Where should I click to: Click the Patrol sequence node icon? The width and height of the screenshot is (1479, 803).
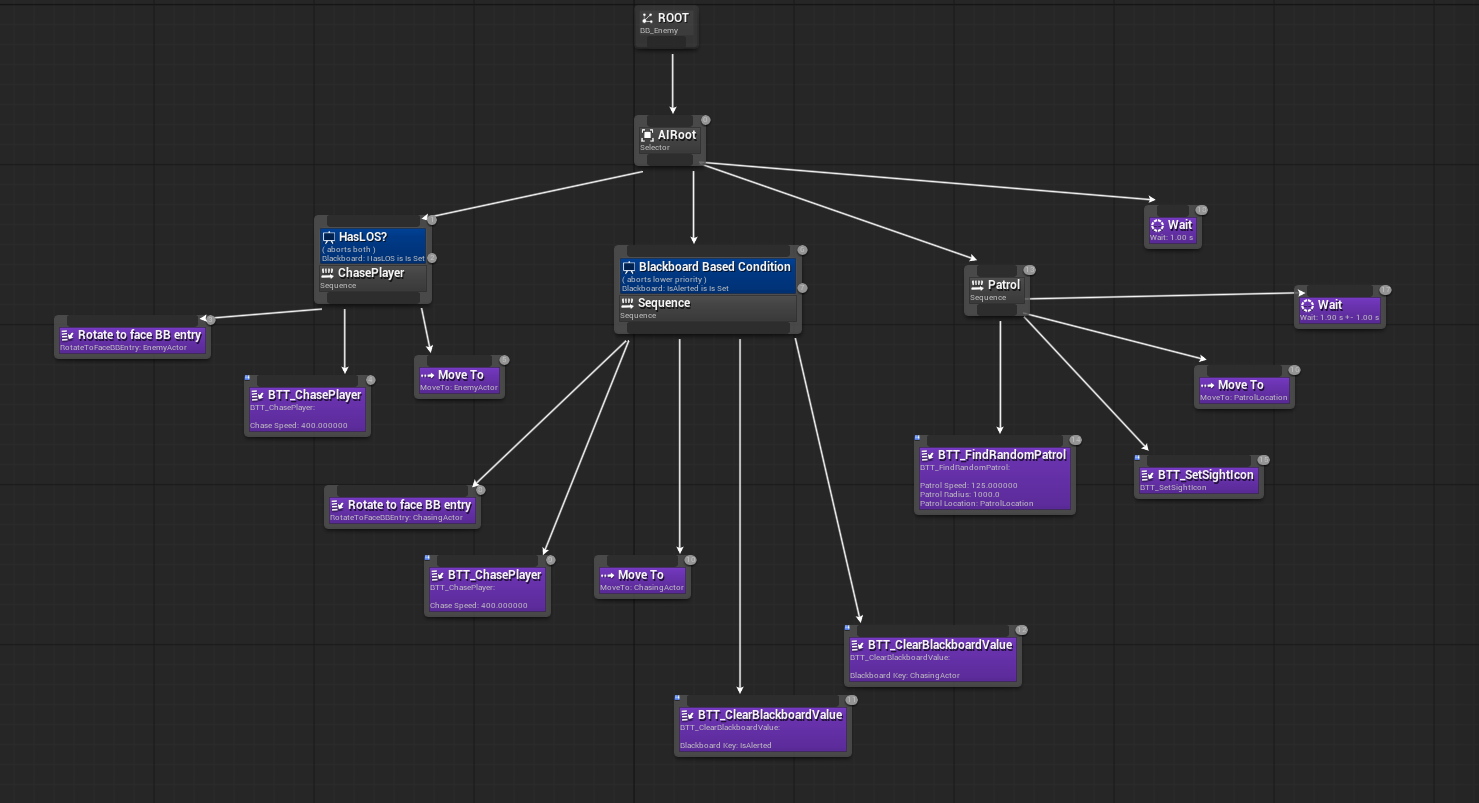[978, 285]
